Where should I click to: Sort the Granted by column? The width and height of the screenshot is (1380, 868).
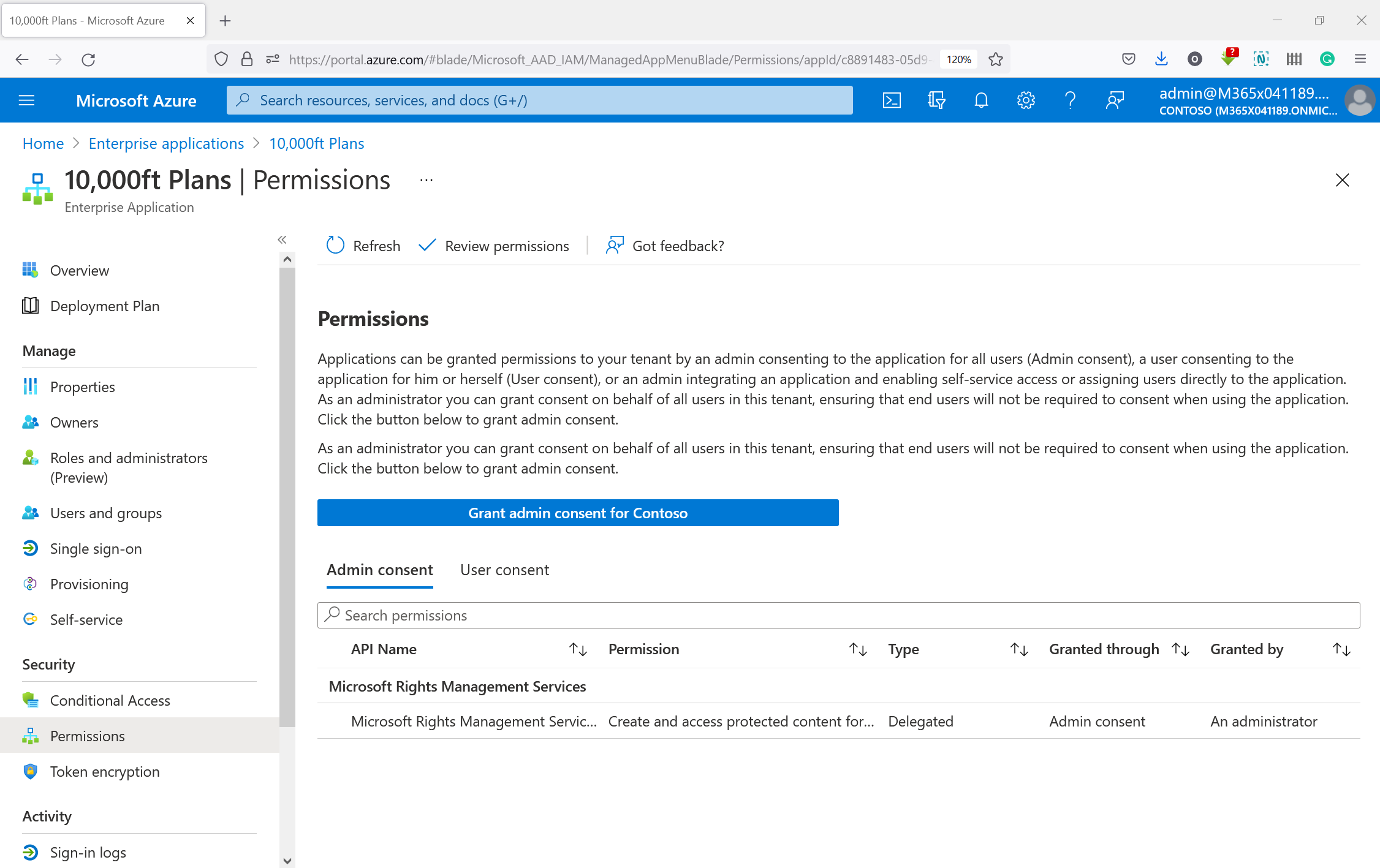1341,649
